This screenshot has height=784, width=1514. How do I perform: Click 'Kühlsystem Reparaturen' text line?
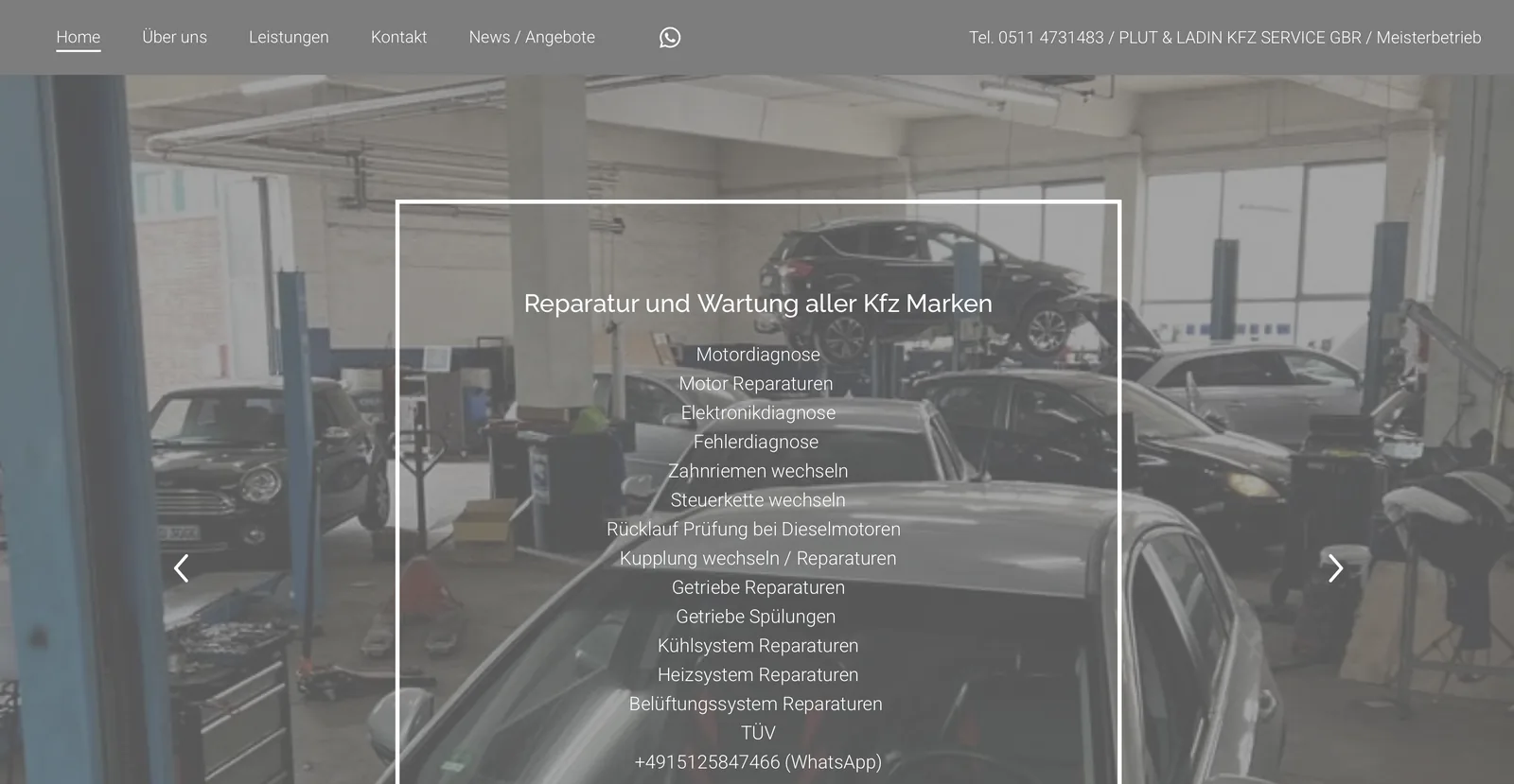758,646
